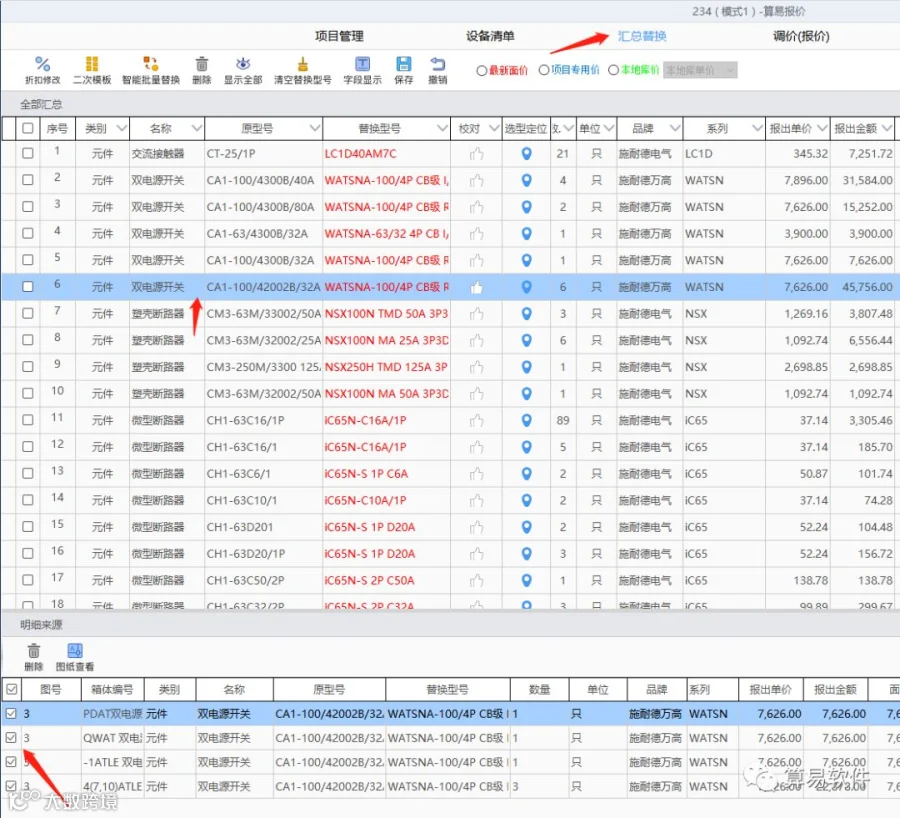Click replacement model LC1D40AM7C
Image resolution: width=900 pixels, height=818 pixels.
click(360, 154)
